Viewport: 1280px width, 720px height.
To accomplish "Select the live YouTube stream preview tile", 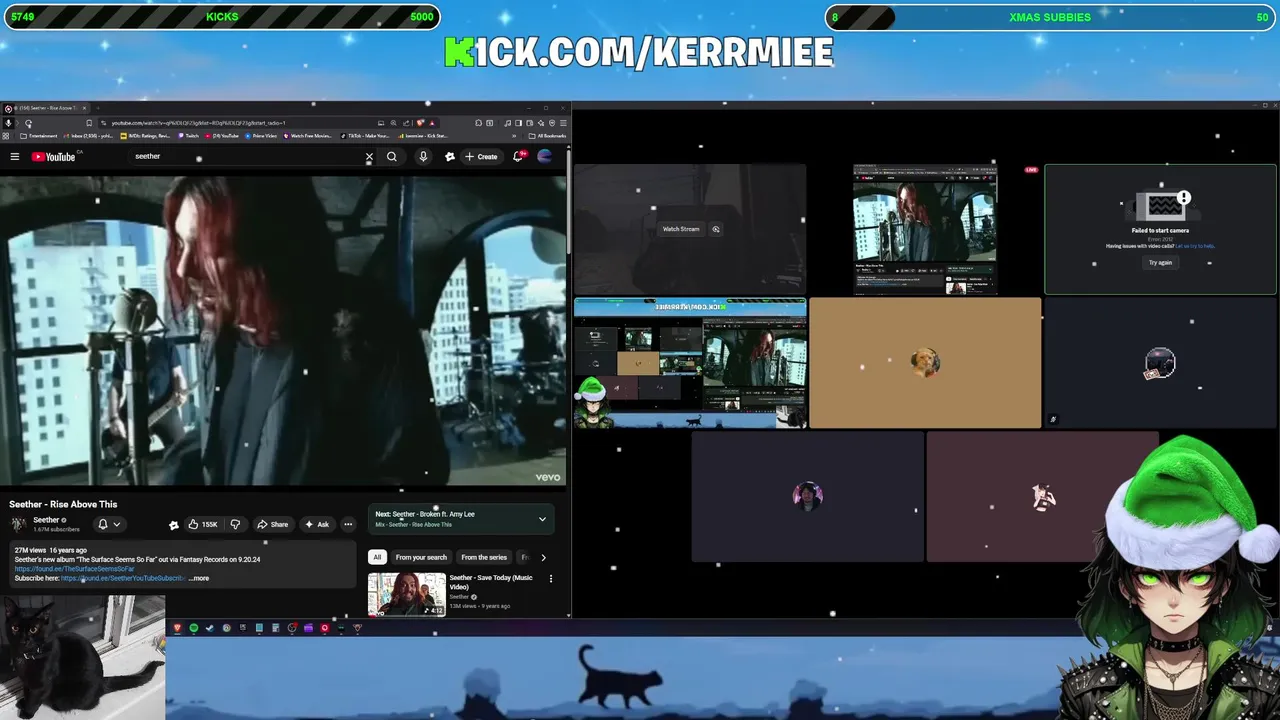I will [x=925, y=229].
